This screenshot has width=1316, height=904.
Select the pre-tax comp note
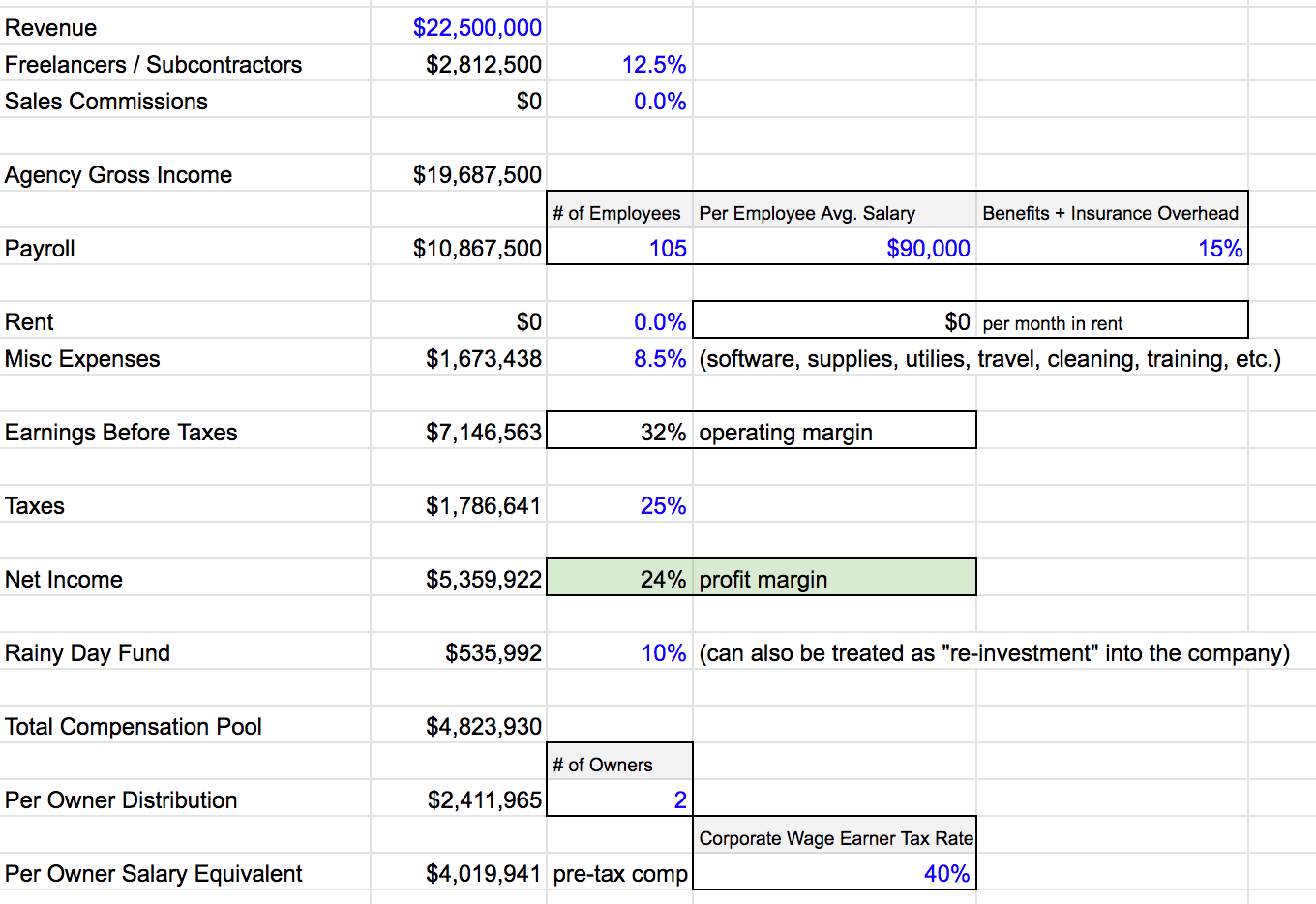(x=620, y=874)
